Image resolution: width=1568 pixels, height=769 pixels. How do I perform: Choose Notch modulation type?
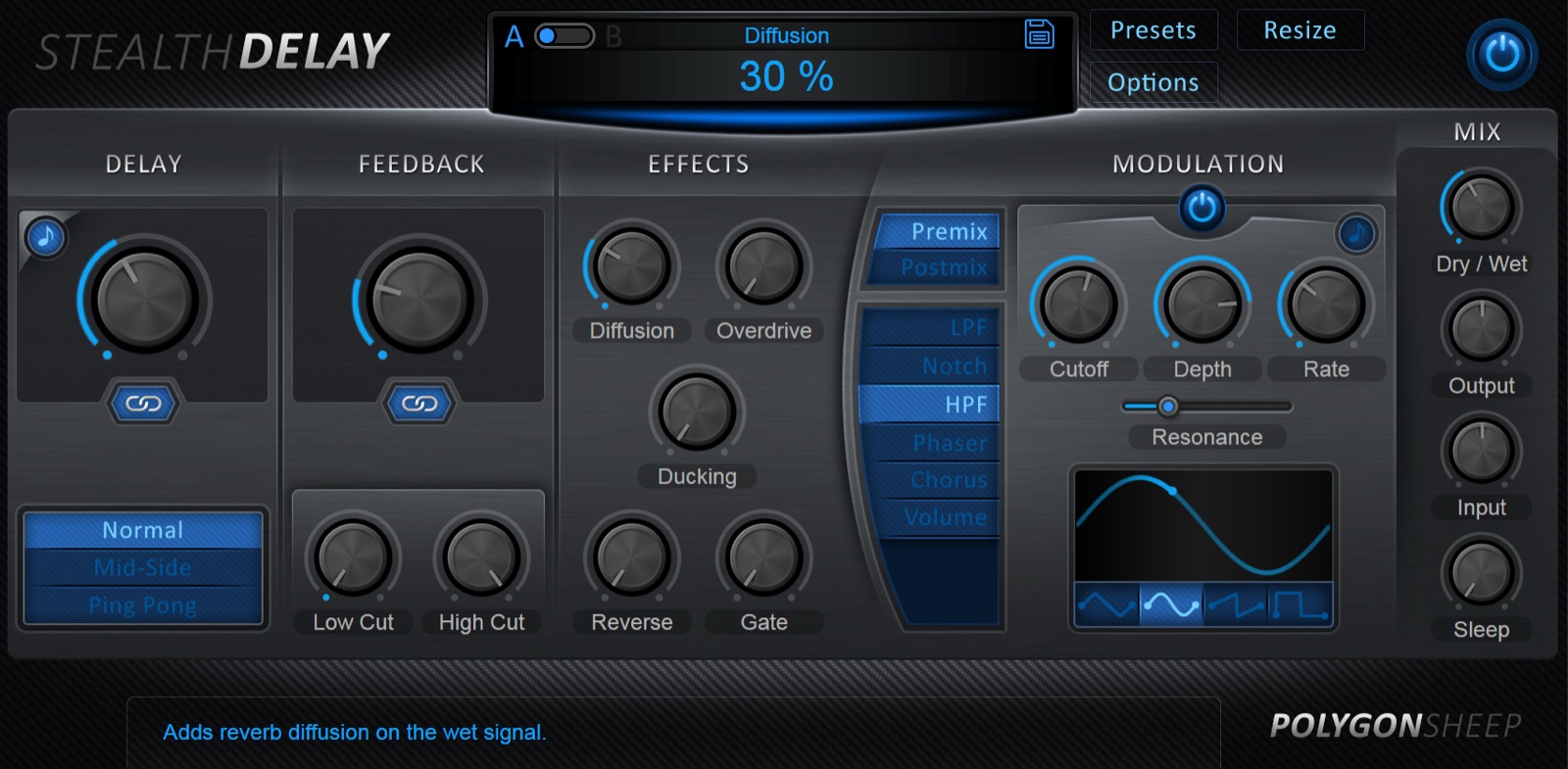[929, 365]
